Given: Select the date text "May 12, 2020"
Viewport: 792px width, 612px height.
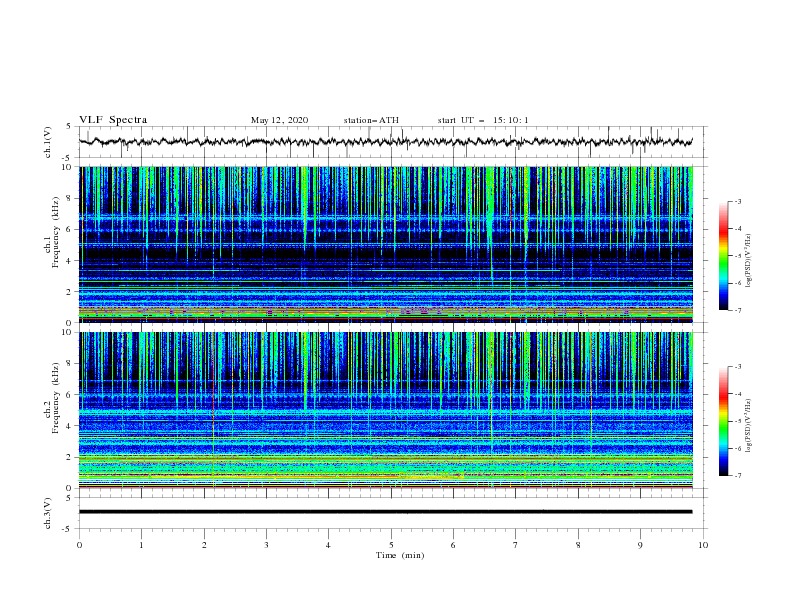Looking at the screenshot, I should pyautogui.click(x=279, y=120).
